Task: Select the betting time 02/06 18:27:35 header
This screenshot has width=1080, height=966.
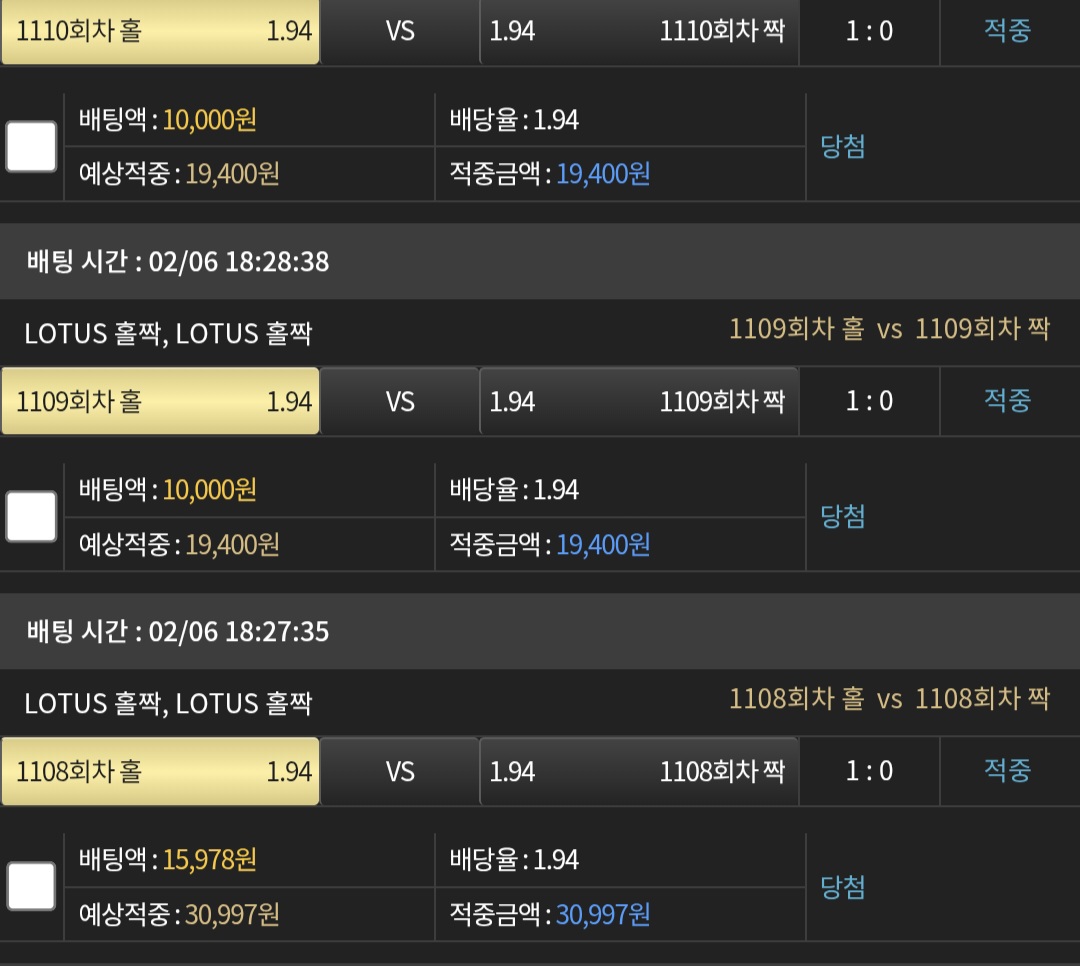Action: tap(178, 632)
